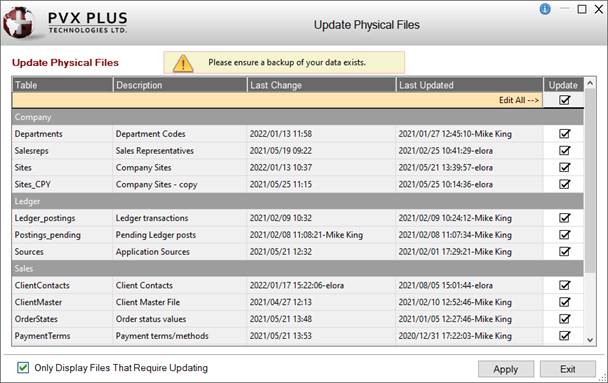Uncheck Update for Departments table
This screenshot has width=608, height=383.
(565, 134)
